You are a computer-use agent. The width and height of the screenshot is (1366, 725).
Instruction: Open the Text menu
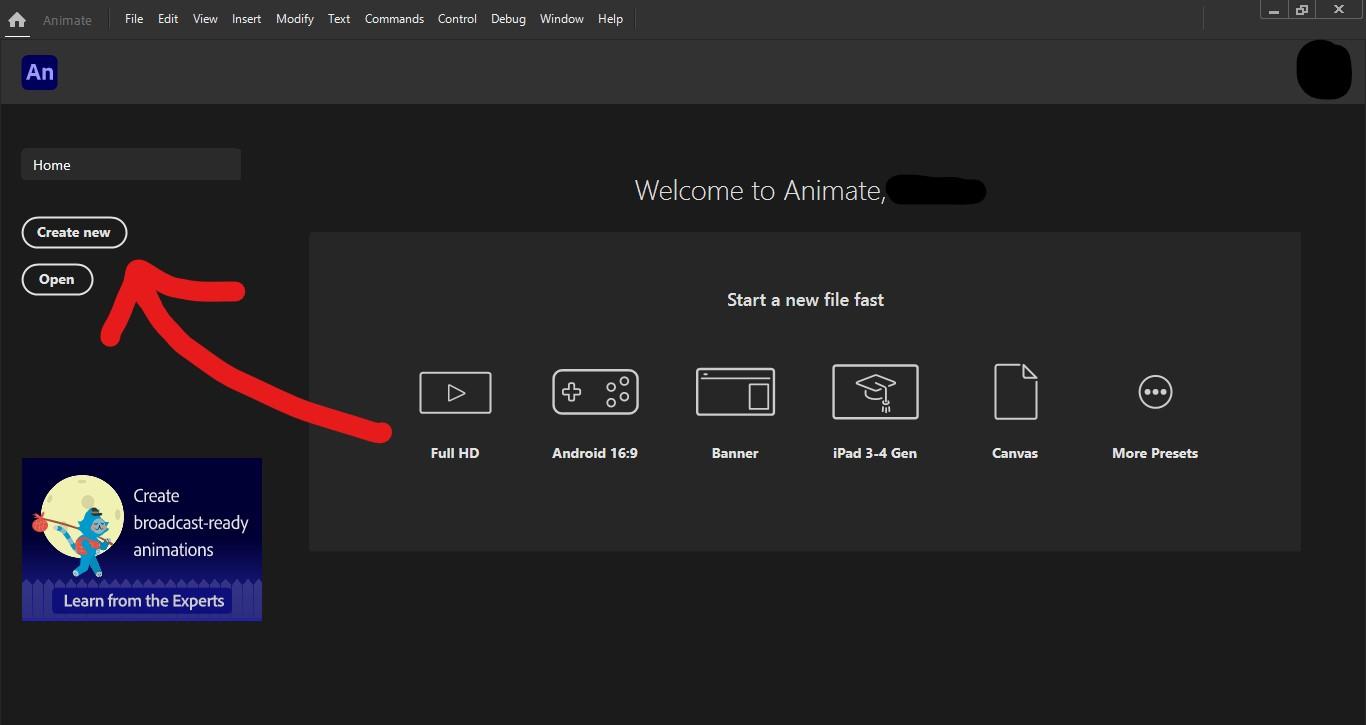coord(339,19)
